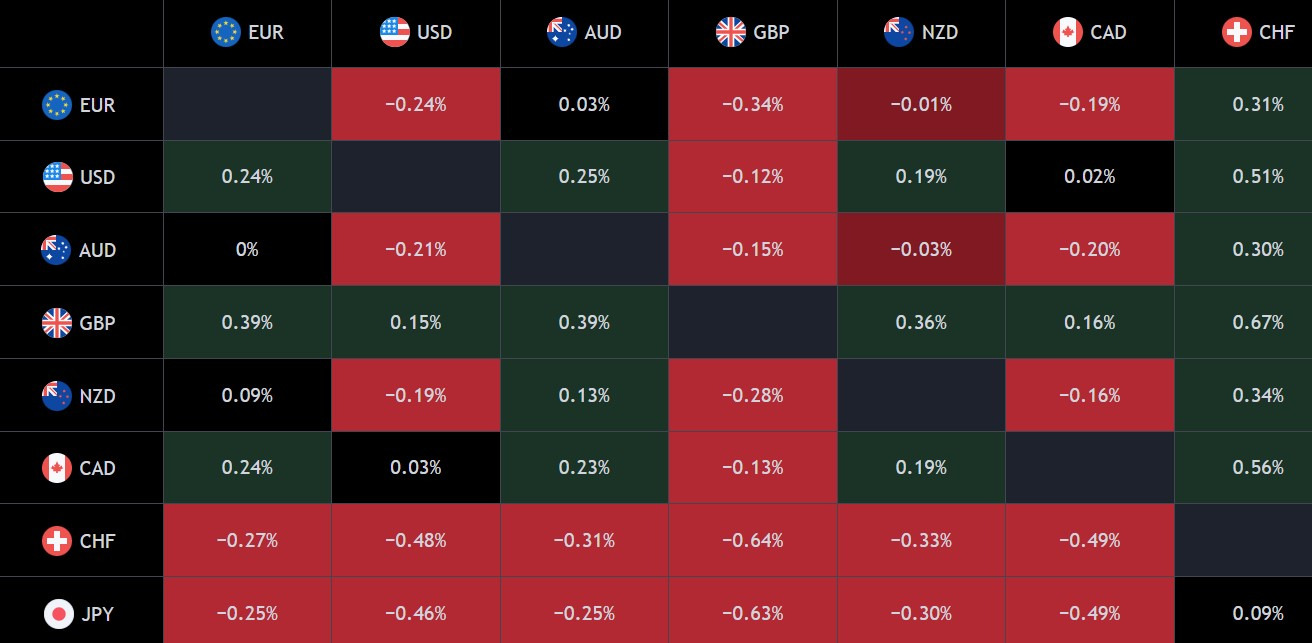
Task: Click the EUR flag icon in header row
Action: 226,32
